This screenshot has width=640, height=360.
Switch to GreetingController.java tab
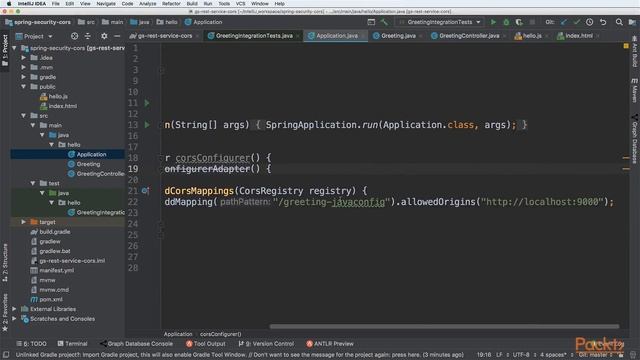469,36
